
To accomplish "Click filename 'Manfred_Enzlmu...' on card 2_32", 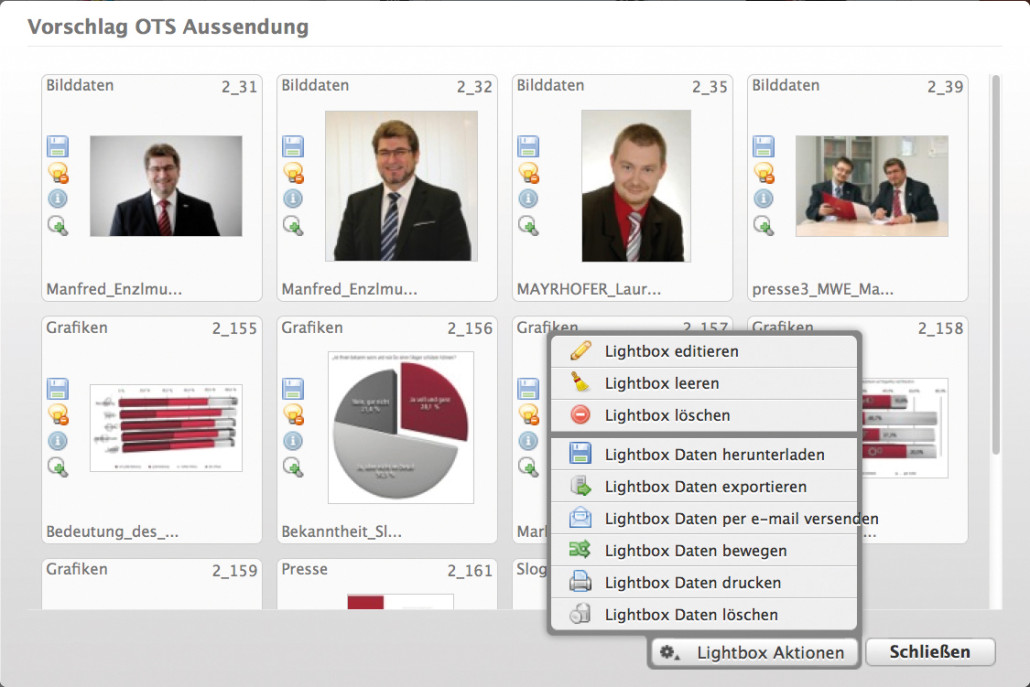I will coord(349,289).
